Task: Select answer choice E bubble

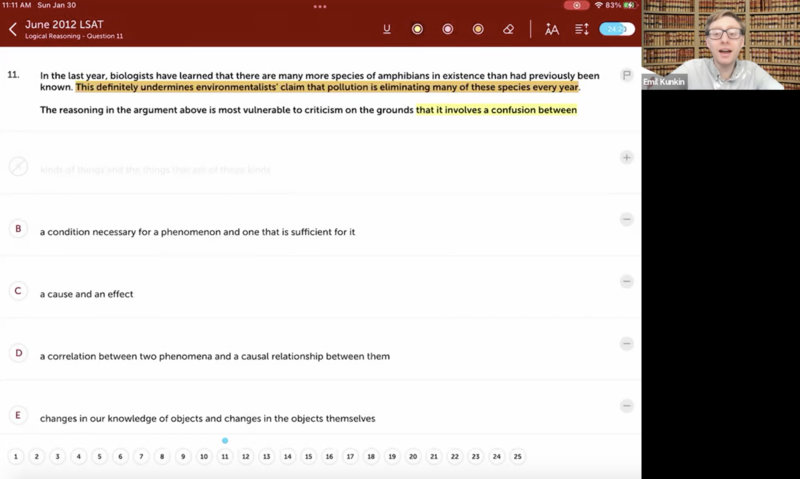Action: [18, 415]
